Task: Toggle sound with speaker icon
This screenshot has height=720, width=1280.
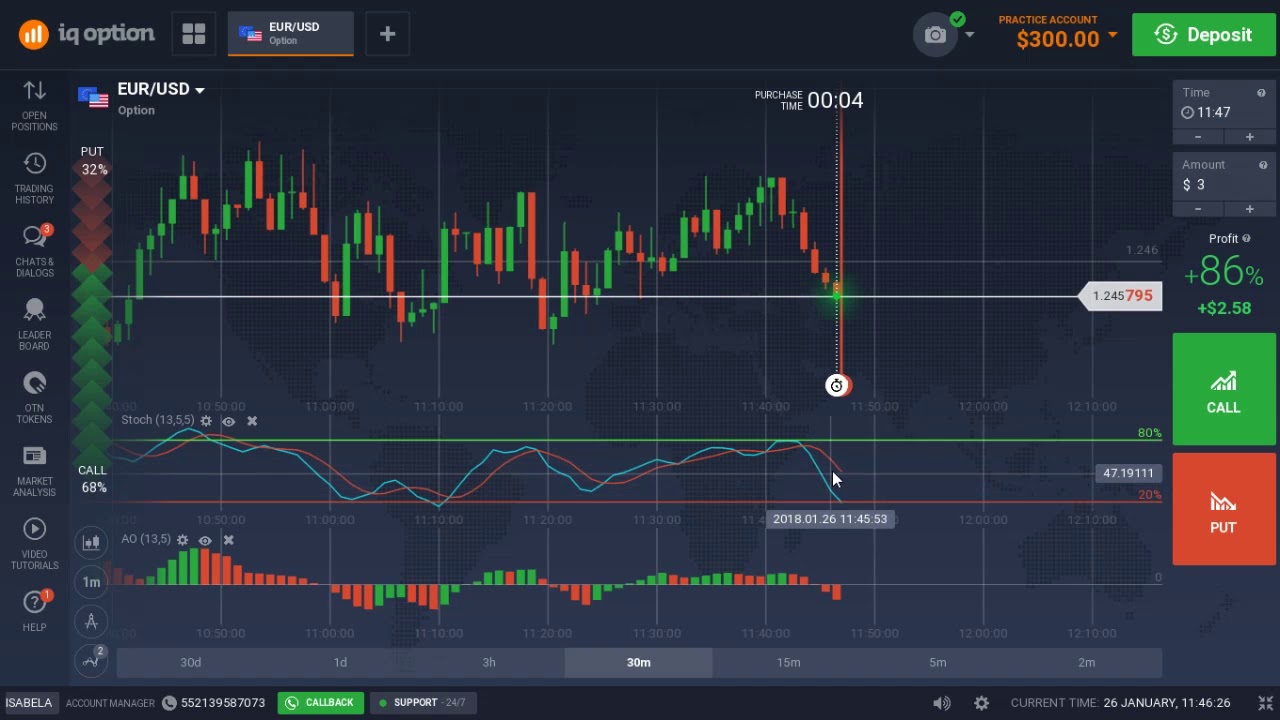Action: point(942,703)
